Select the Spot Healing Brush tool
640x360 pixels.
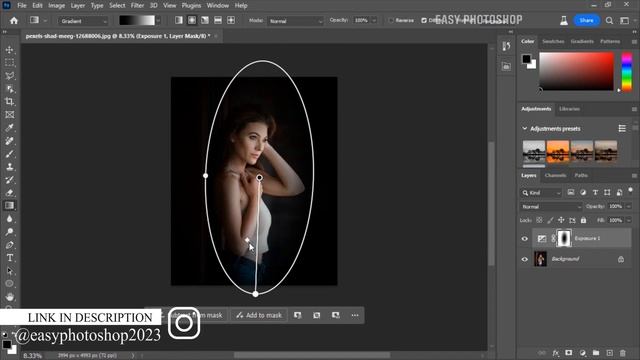pyautogui.click(x=9, y=141)
